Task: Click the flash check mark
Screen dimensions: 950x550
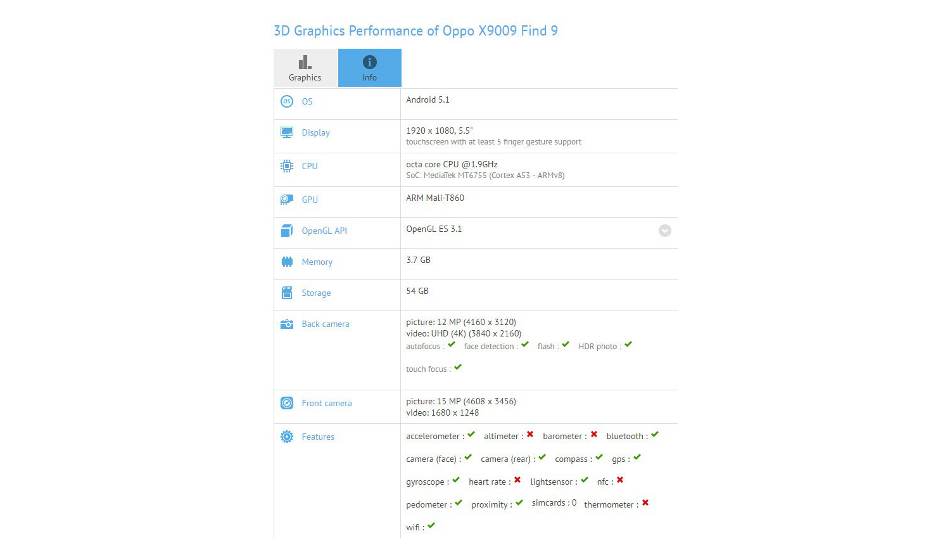Action: click(x=565, y=344)
